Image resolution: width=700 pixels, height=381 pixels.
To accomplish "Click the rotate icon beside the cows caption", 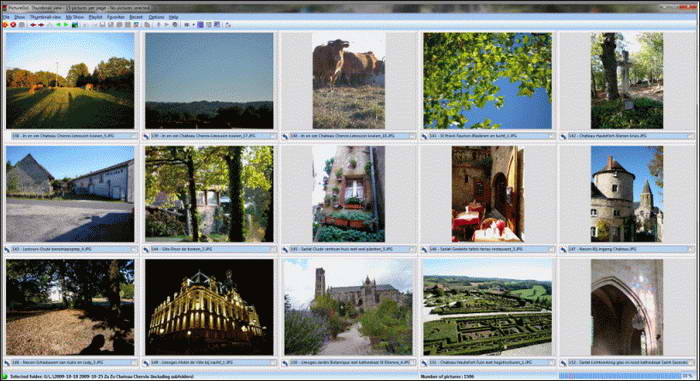I will pos(285,136).
